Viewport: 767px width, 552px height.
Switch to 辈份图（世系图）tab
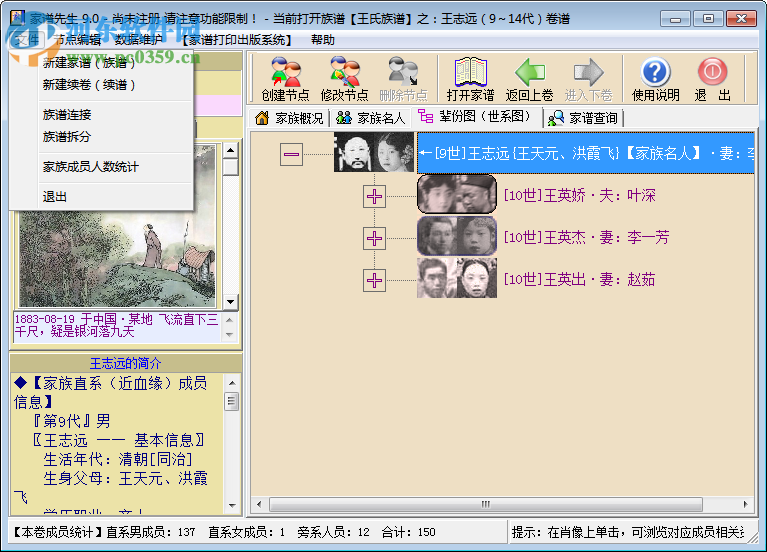point(475,117)
